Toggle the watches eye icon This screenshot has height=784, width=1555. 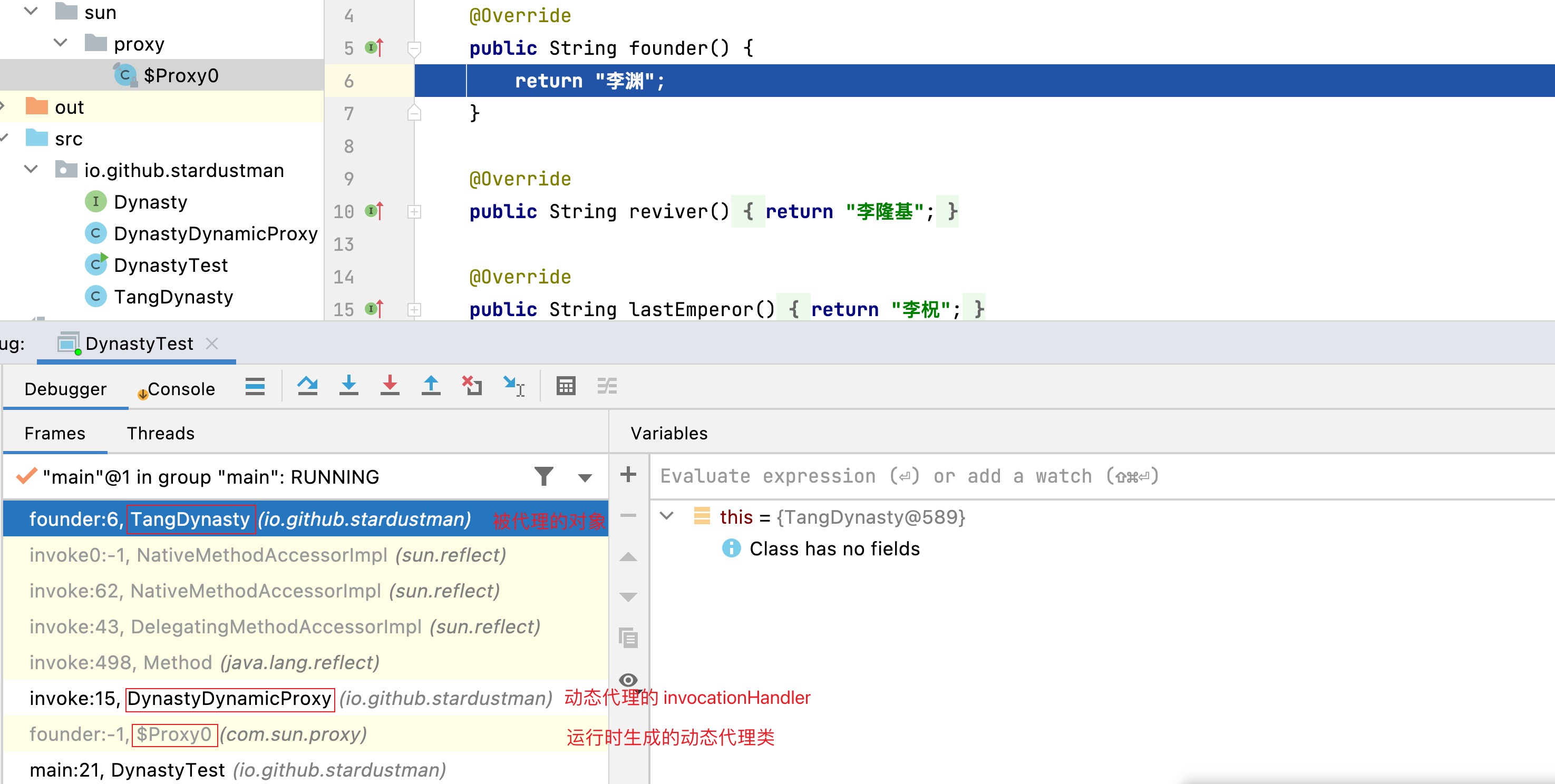tap(628, 680)
